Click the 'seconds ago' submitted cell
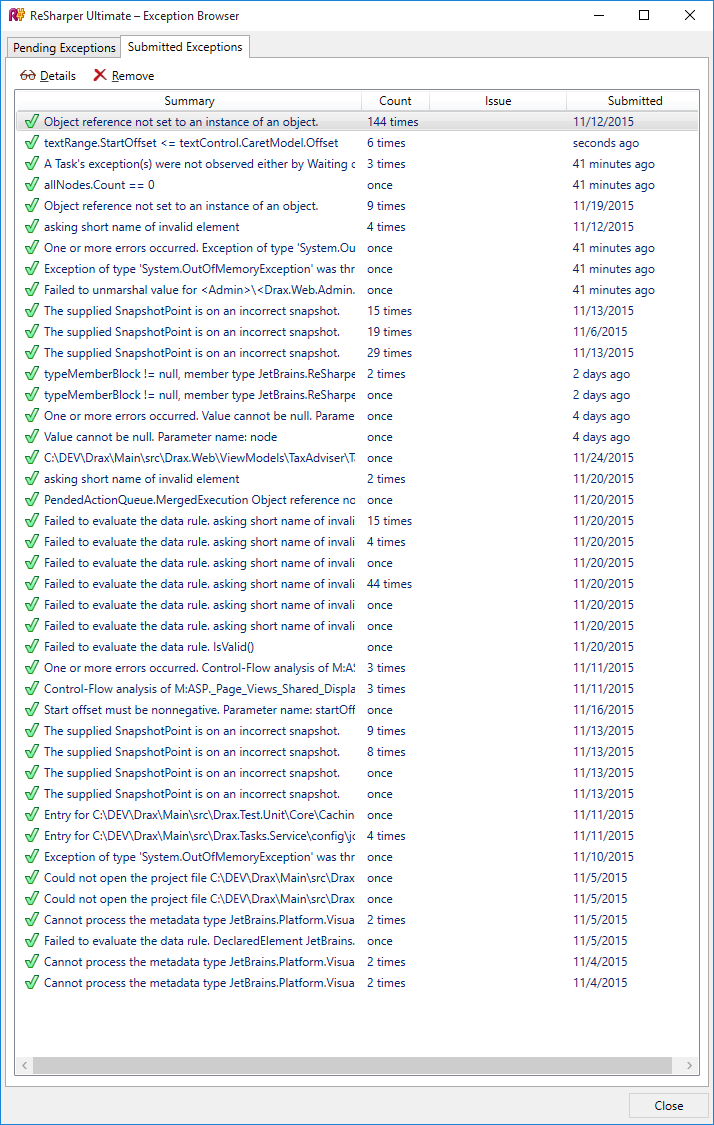 click(606, 143)
